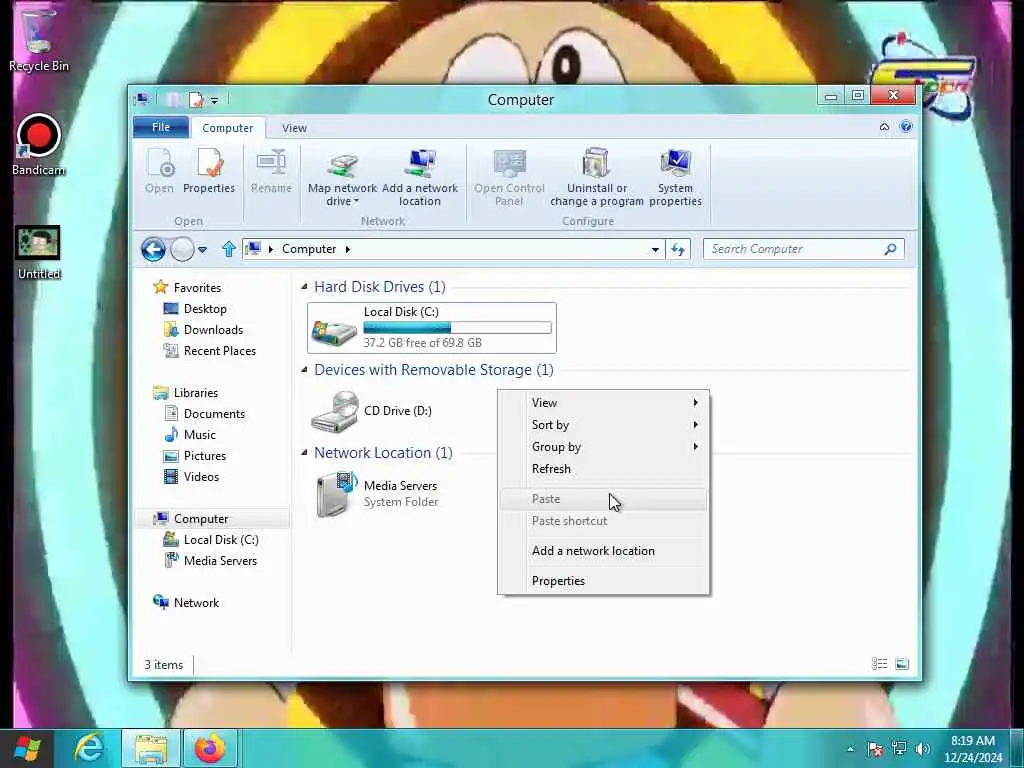Switch to large icons view in status bar

point(902,664)
